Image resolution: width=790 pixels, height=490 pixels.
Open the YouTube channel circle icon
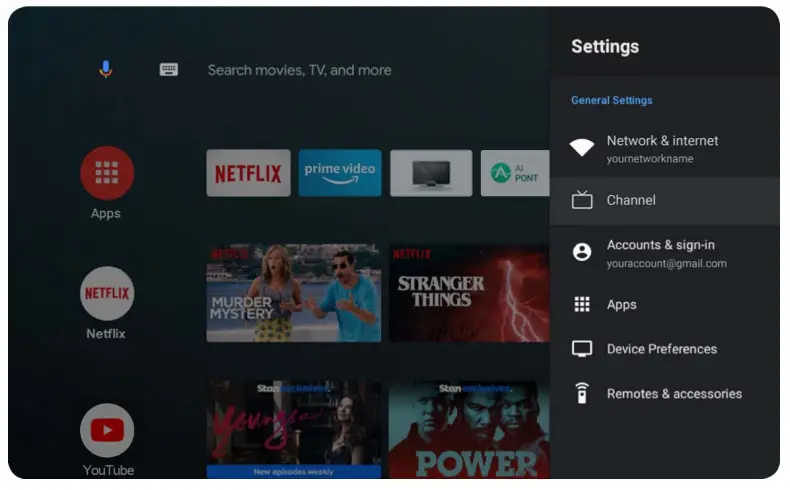pyautogui.click(x=107, y=430)
